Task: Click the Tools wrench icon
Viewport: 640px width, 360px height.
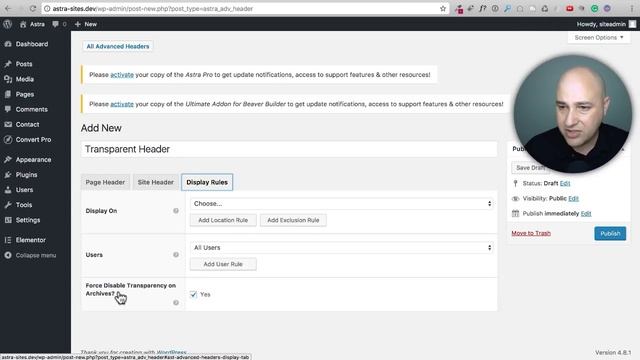Action: click(x=8, y=205)
